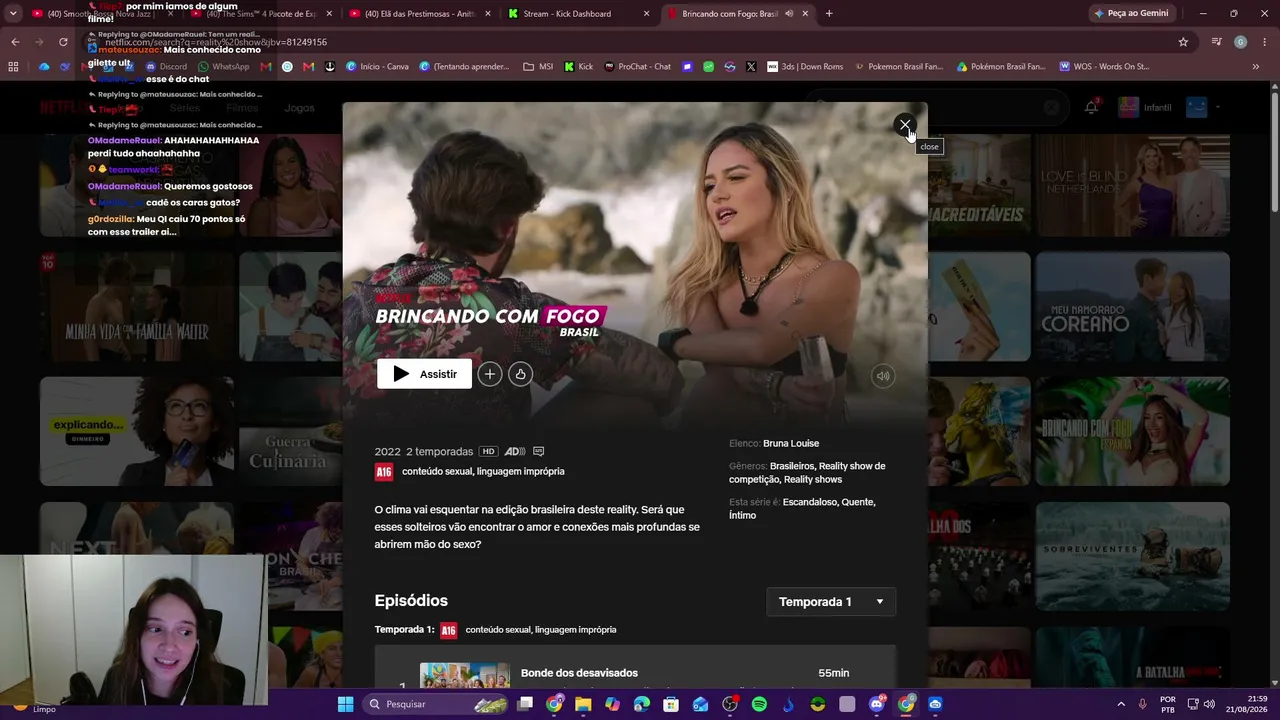Click the Bruna Louise cast link
The height and width of the screenshot is (720, 1280).
(791, 444)
